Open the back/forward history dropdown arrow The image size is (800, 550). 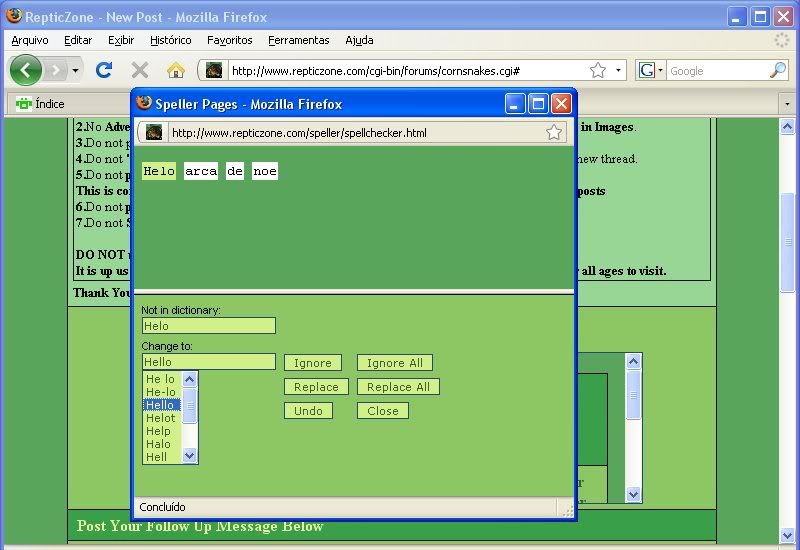[75, 70]
